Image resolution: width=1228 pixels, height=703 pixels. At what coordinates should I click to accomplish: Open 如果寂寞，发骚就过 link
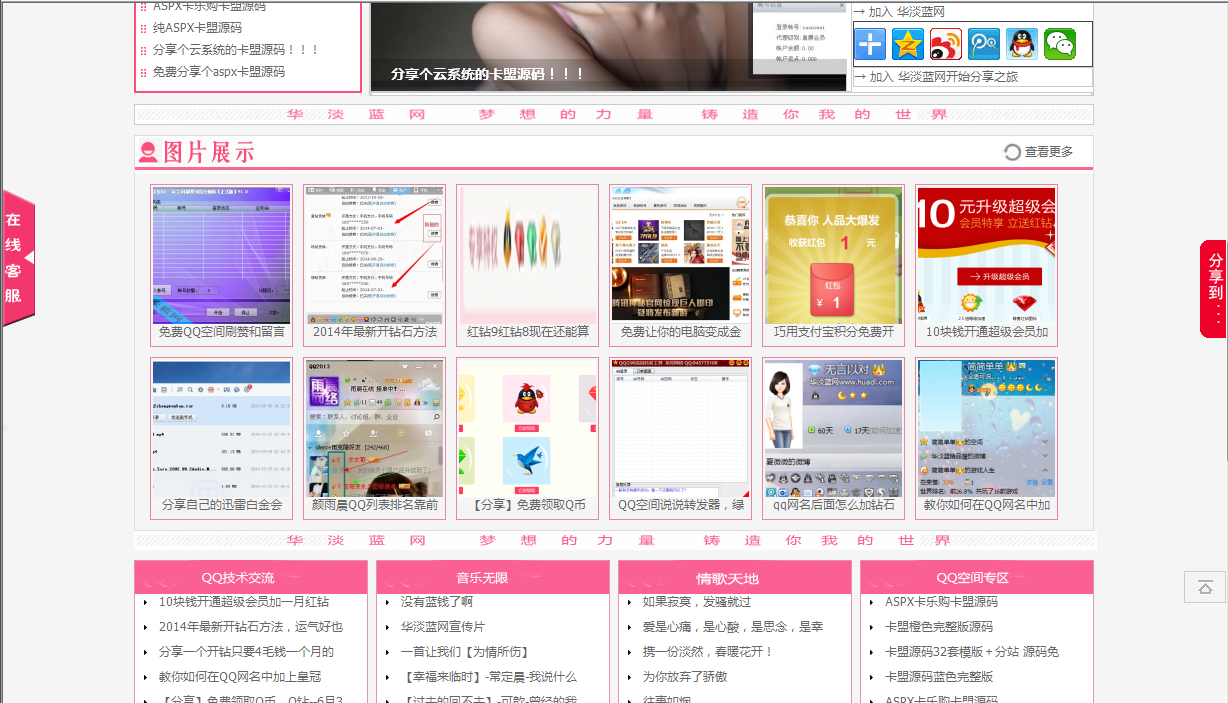[x=697, y=602]
